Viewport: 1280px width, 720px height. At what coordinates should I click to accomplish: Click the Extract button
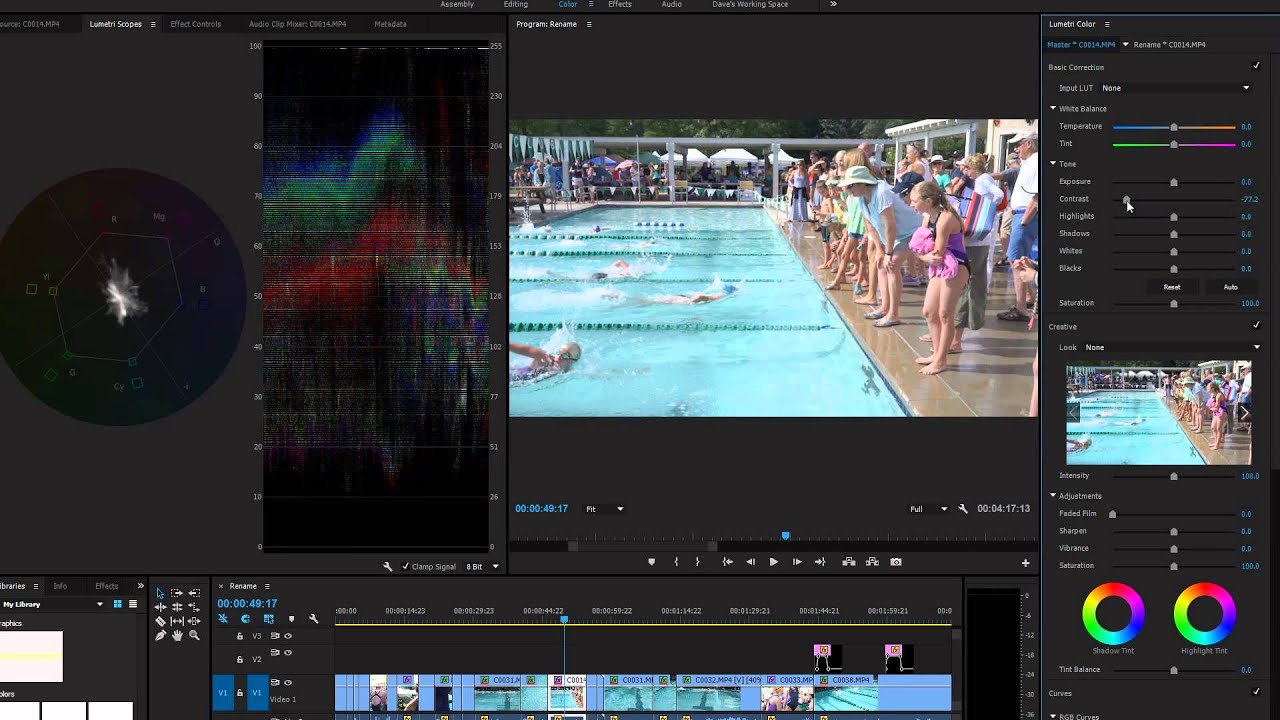pyautogui.click(x=872, y=562)
